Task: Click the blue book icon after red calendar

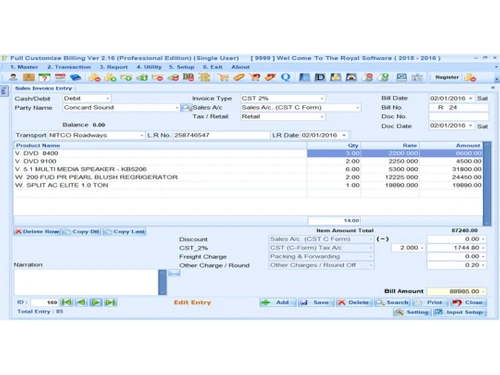Action: pos(76,77)
